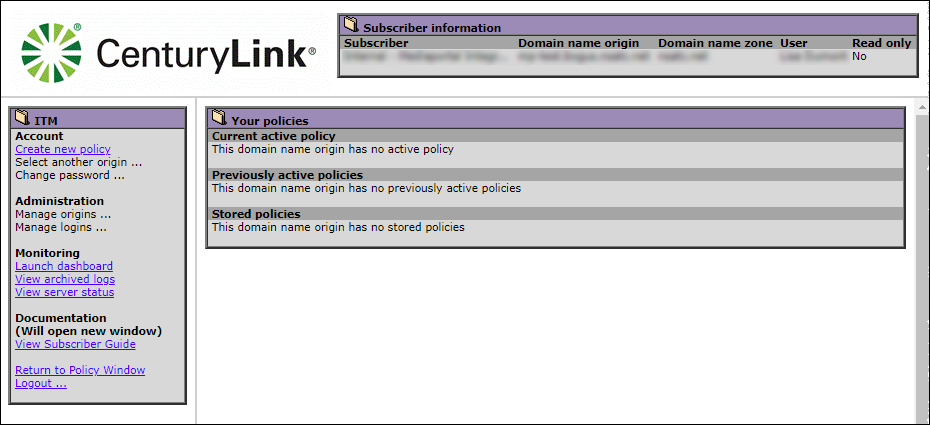This screenshot has height=425, width=930.
Task: Open Manage logins
Action: coord(61,227)
